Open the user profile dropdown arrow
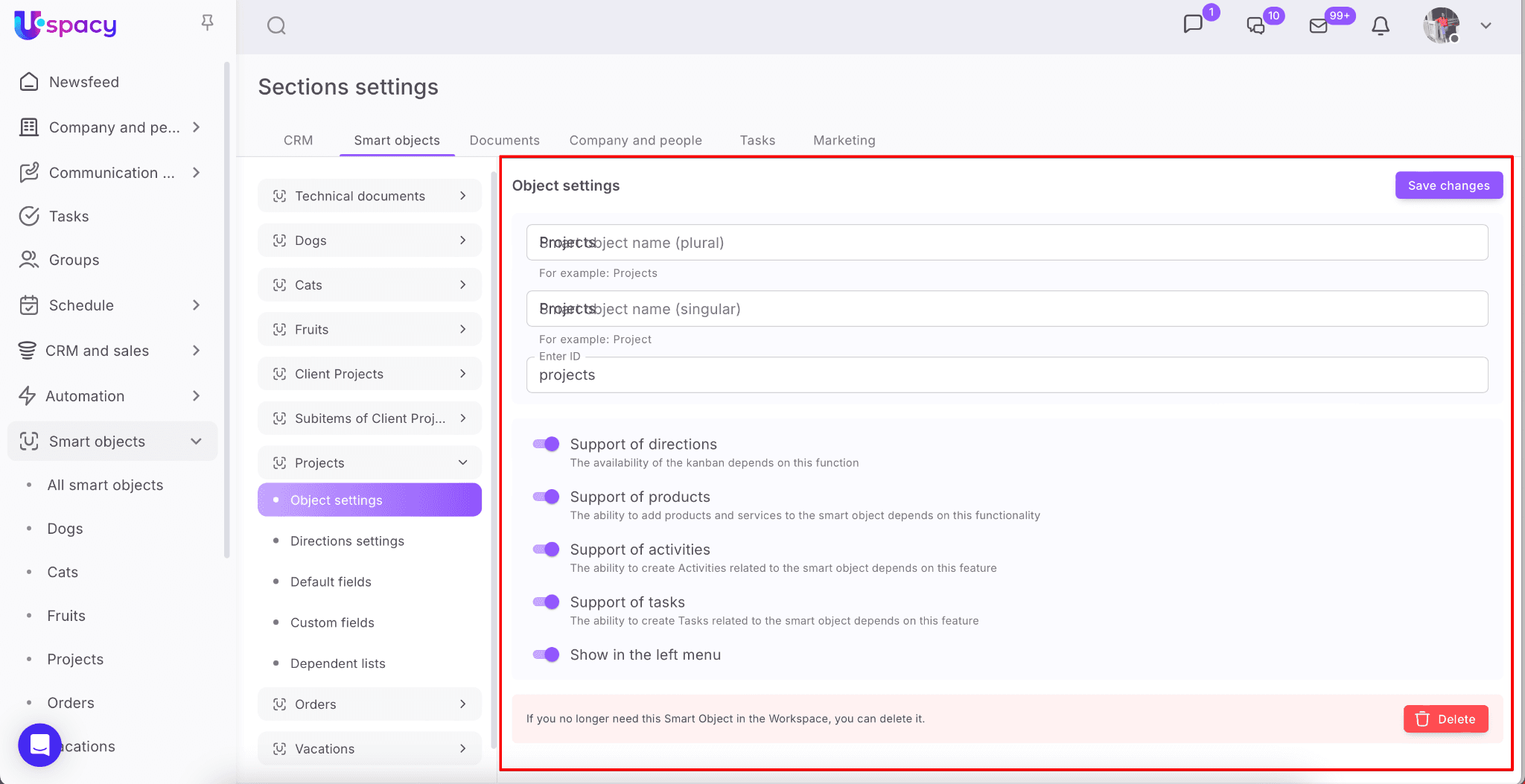Screen dimensions: 1525x784 click(x=1486, y=26)
